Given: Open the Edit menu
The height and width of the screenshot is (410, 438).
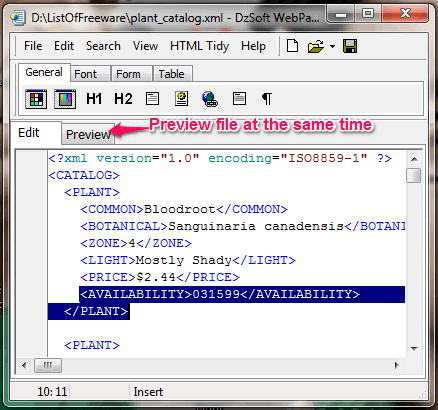Looking at the screenshot, I should coord(64,46).
